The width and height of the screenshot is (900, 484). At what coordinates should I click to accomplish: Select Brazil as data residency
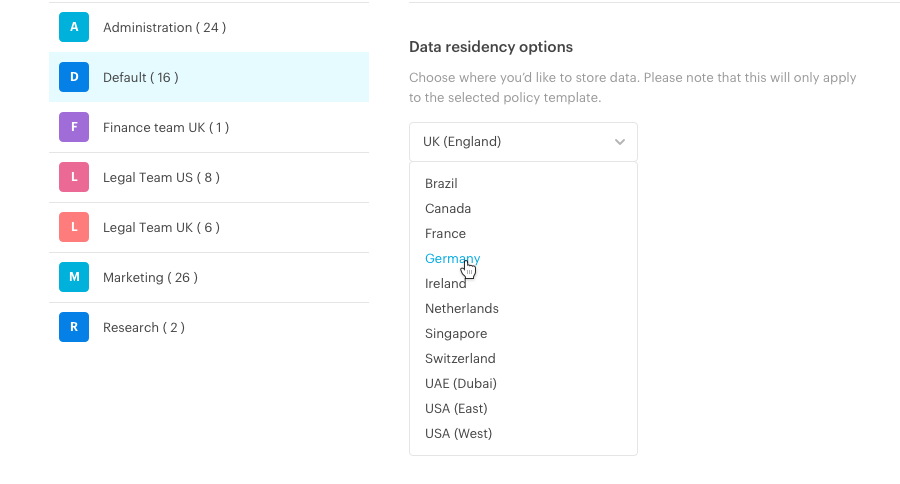click(441, 184)
